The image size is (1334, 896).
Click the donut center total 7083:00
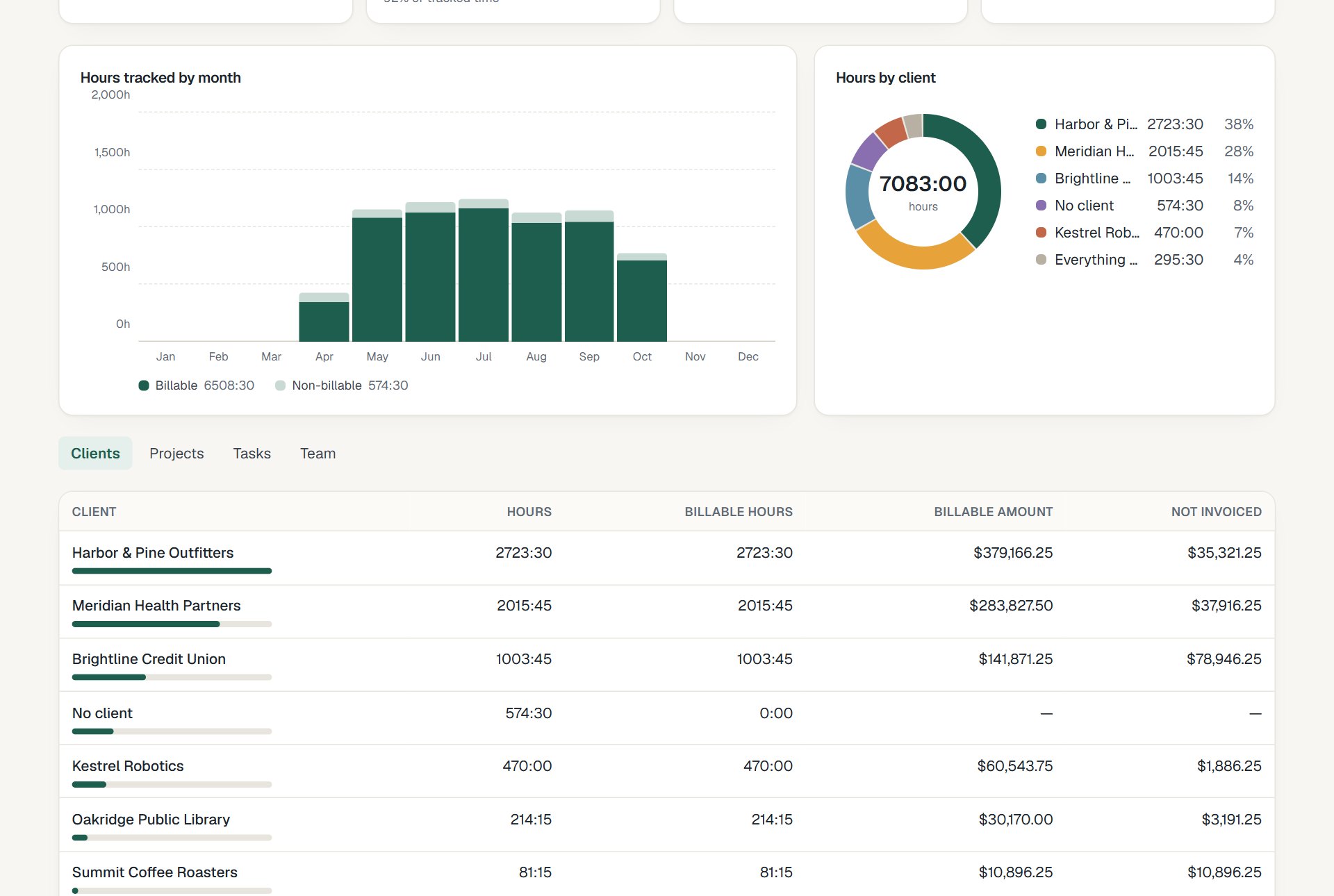923,183
